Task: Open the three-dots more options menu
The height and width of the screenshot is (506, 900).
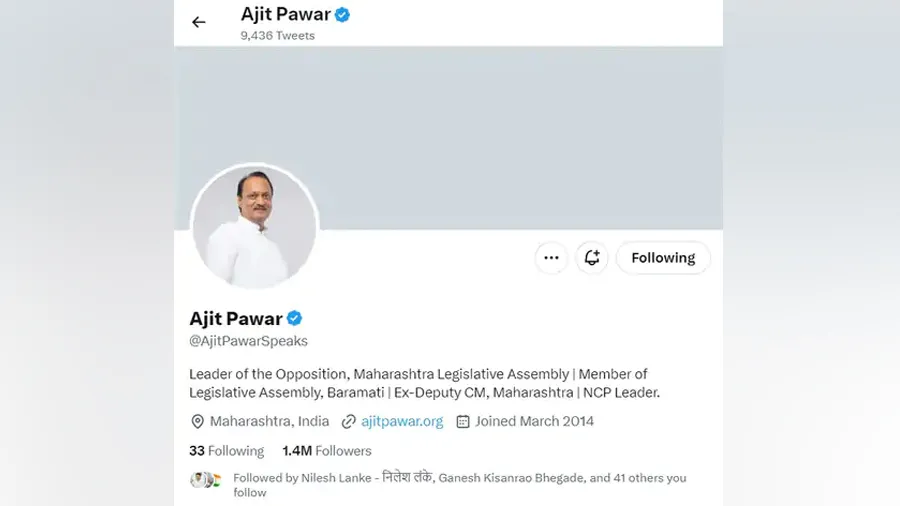Action: (552, 258)
